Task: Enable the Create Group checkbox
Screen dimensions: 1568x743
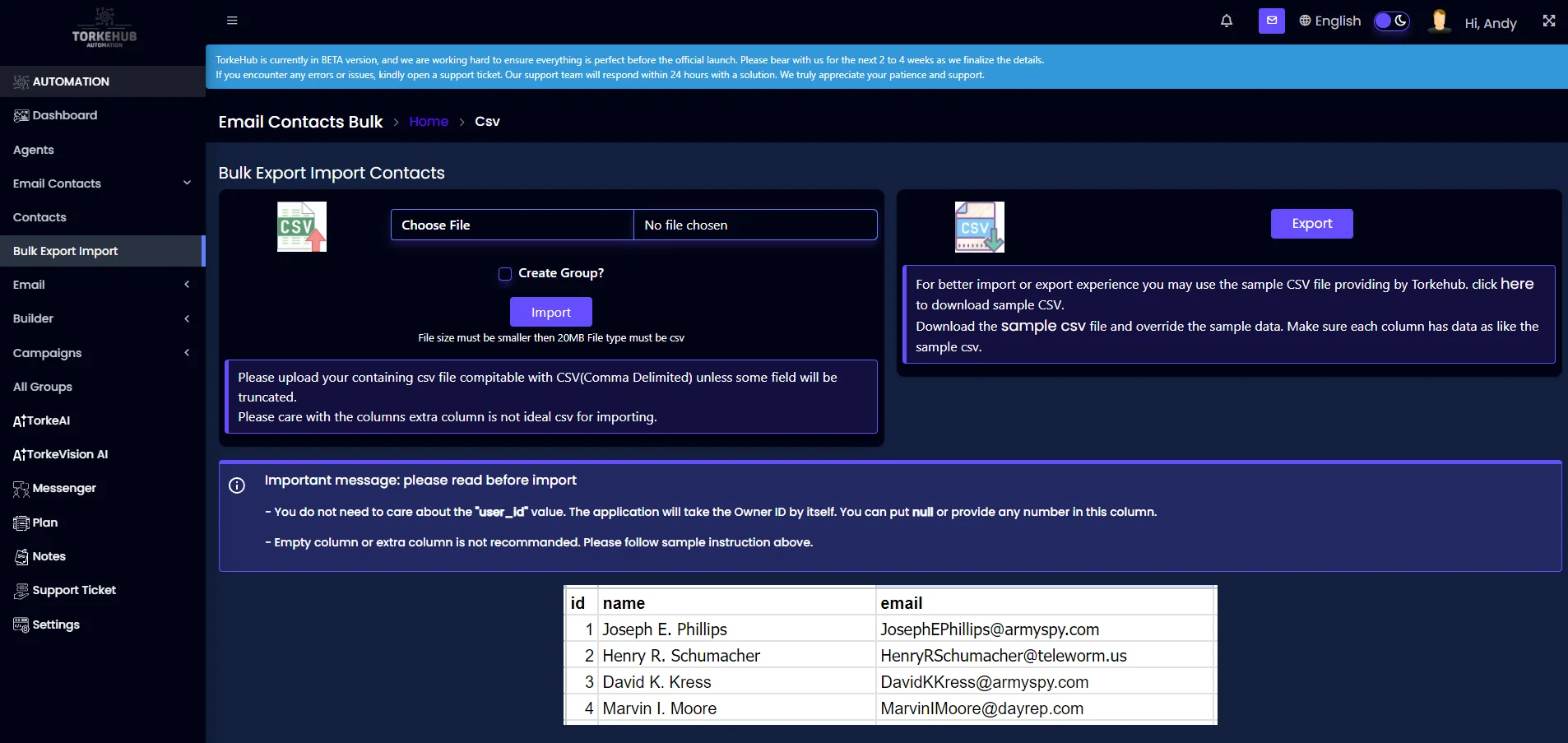Action: pos(504,273)
